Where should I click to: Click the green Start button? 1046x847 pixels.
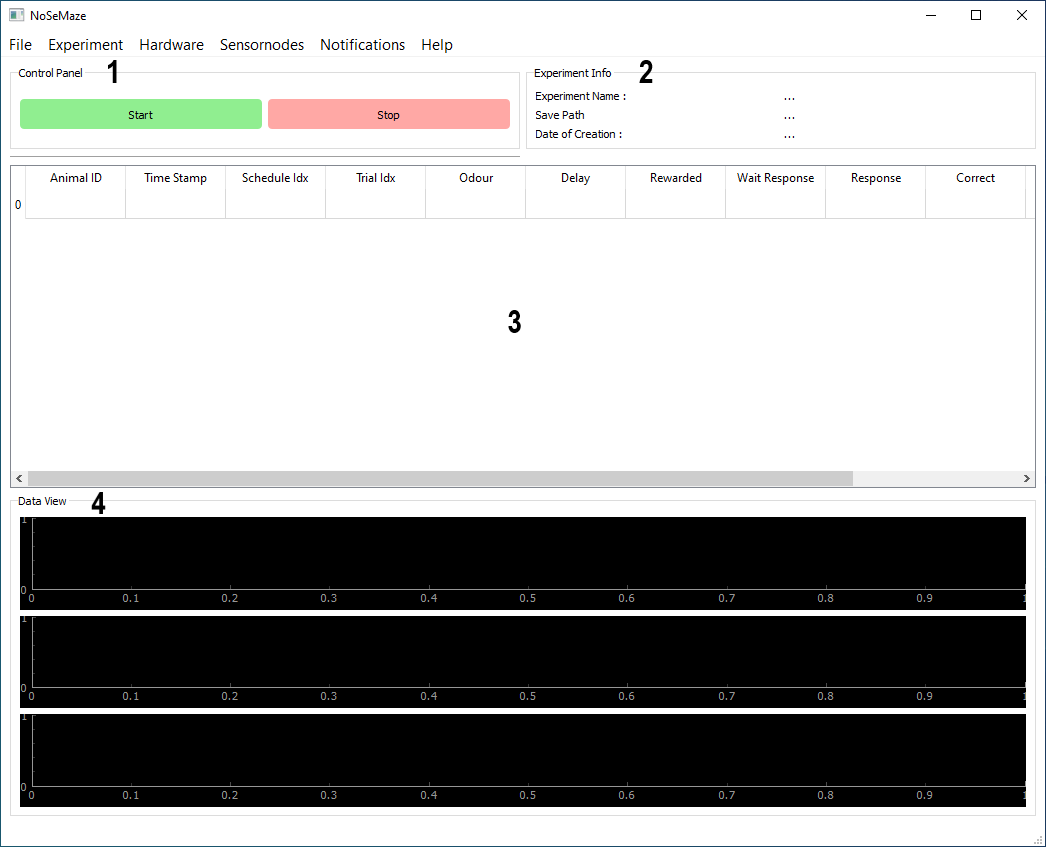141,115
